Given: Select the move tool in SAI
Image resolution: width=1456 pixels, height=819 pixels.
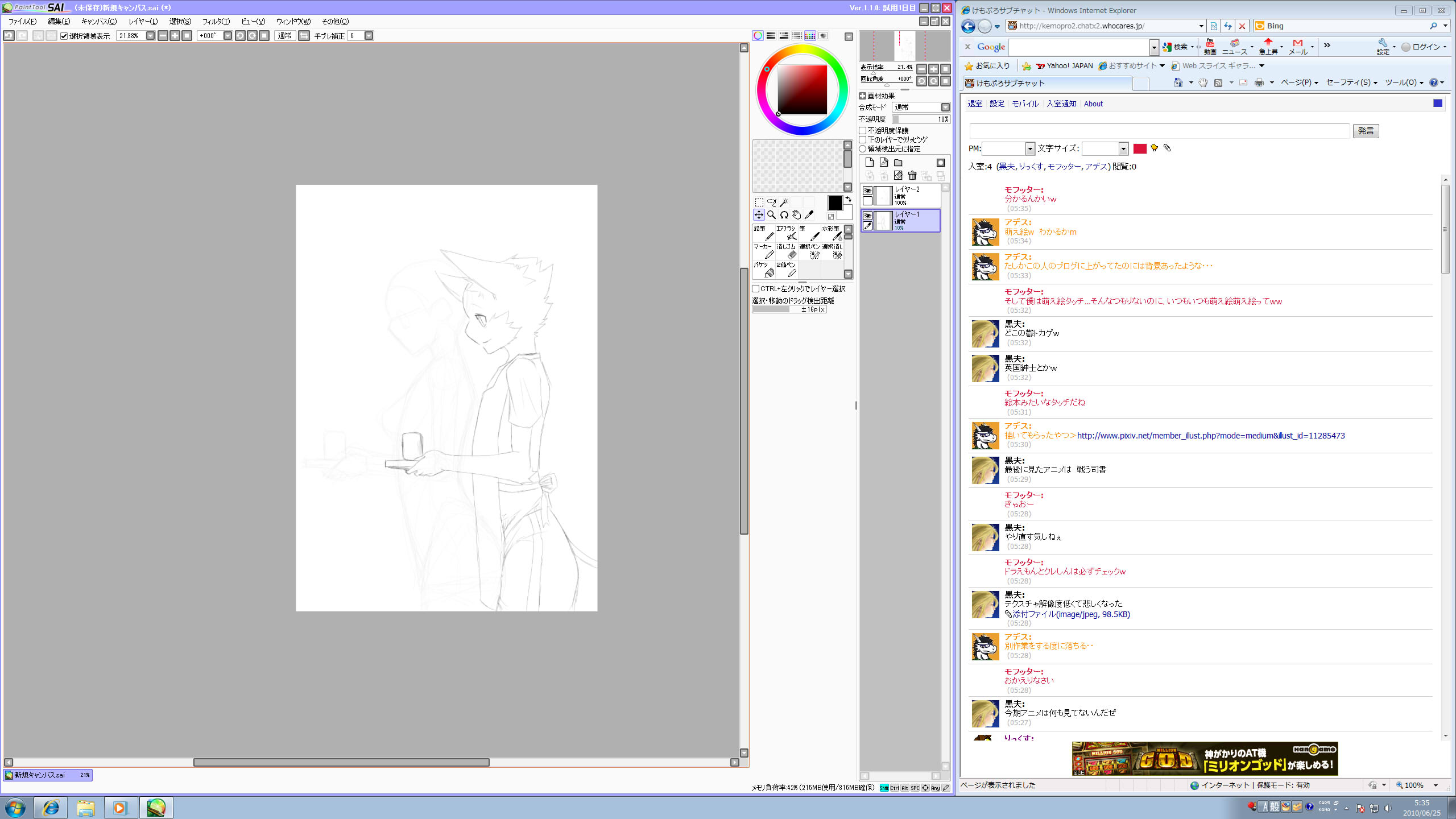Looking at the screenshot, I should click(759, 215).
